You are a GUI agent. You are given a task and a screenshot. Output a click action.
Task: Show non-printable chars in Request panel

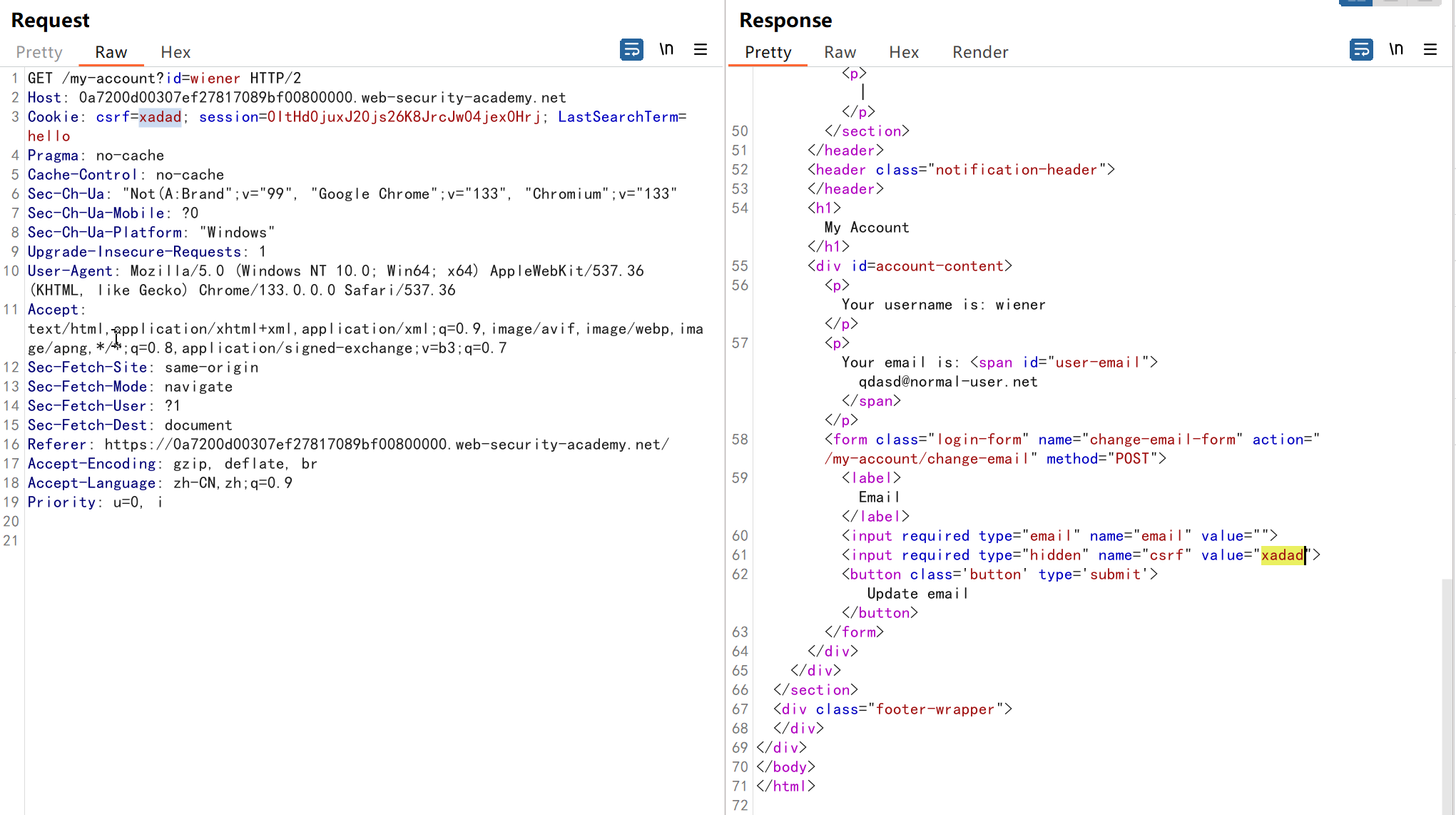click(666, 49)
